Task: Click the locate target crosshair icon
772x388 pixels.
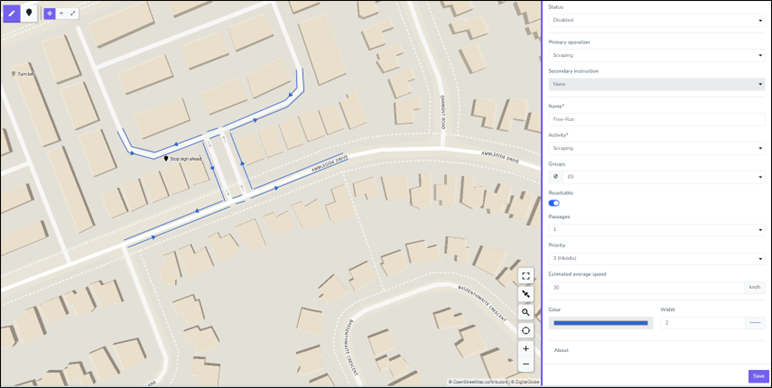Action: click(526, 330)
